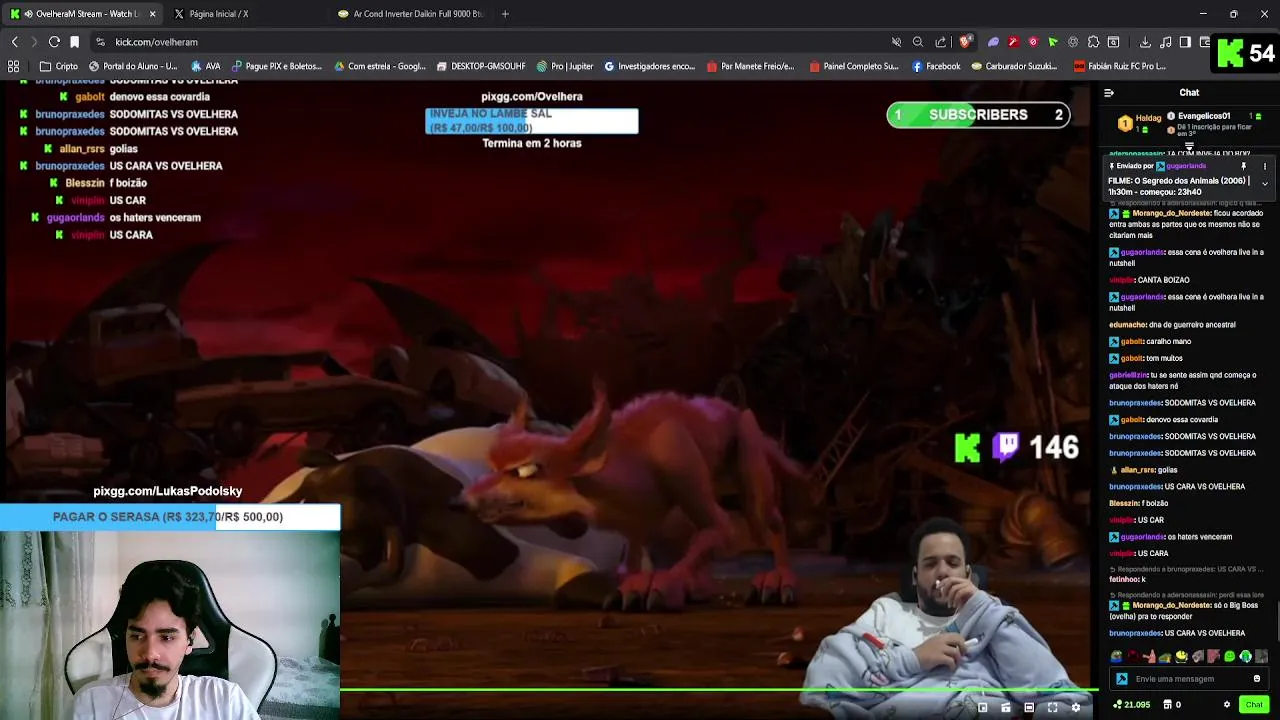
Task: Enter fullscreen video mode
Action: click(1052, 707)
